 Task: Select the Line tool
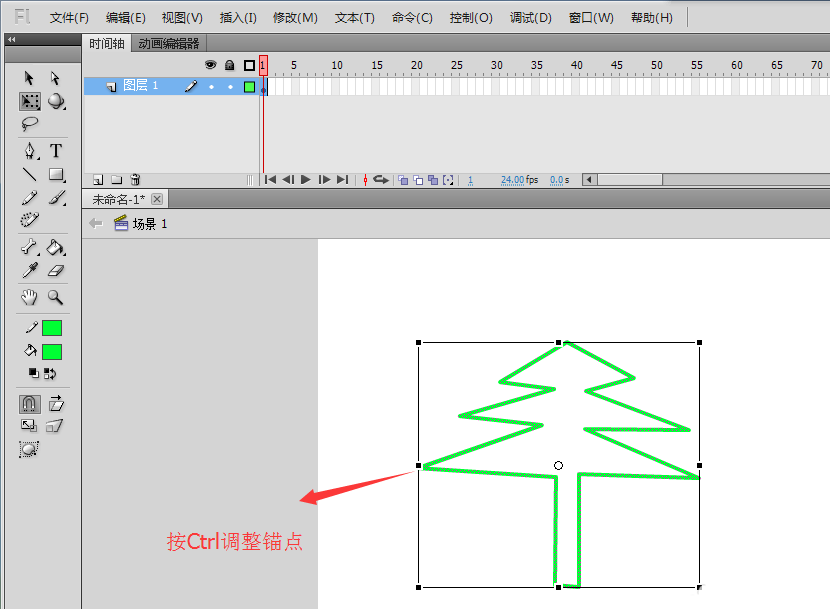(30, 174)
